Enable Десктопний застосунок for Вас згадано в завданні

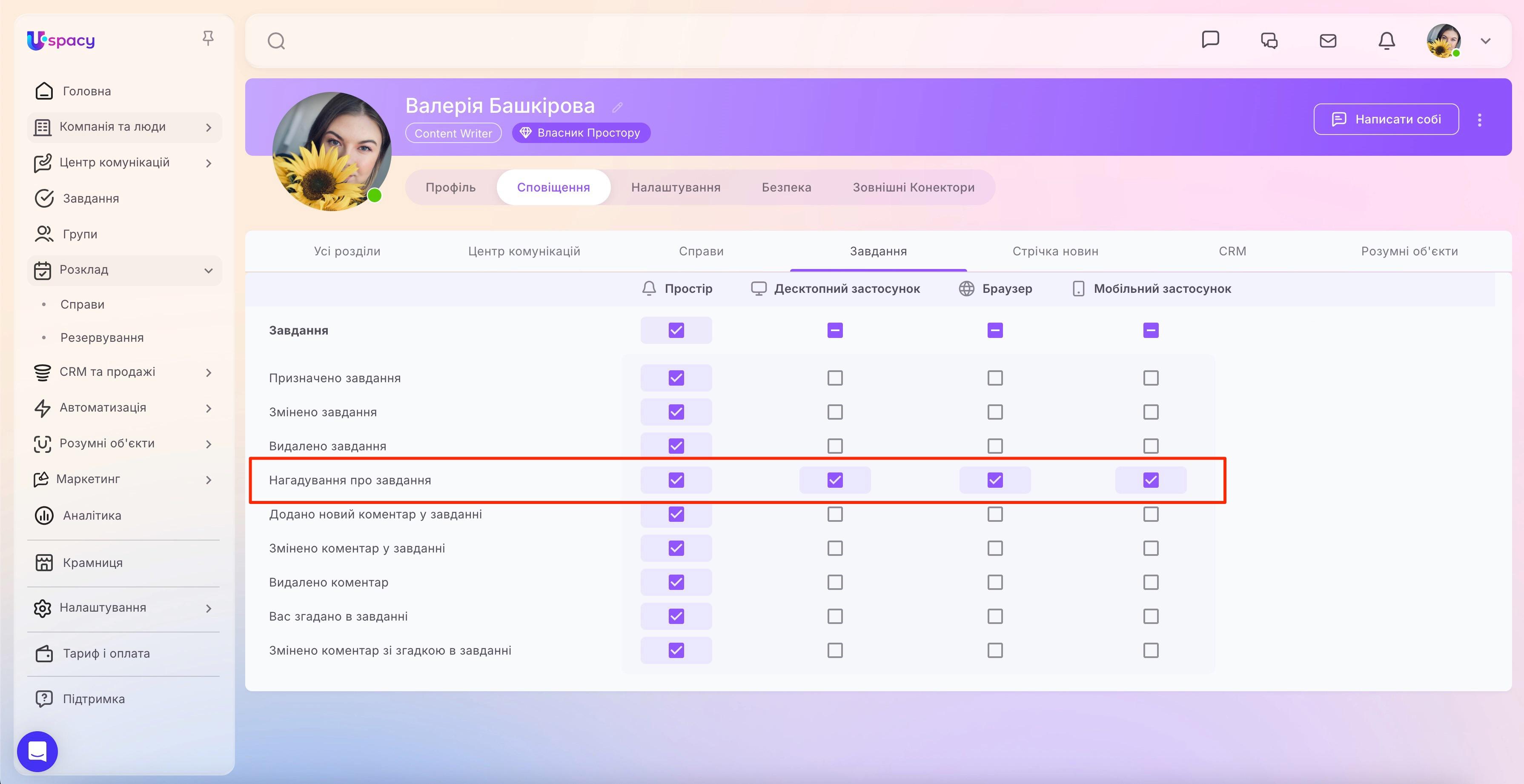coord(835,617)
